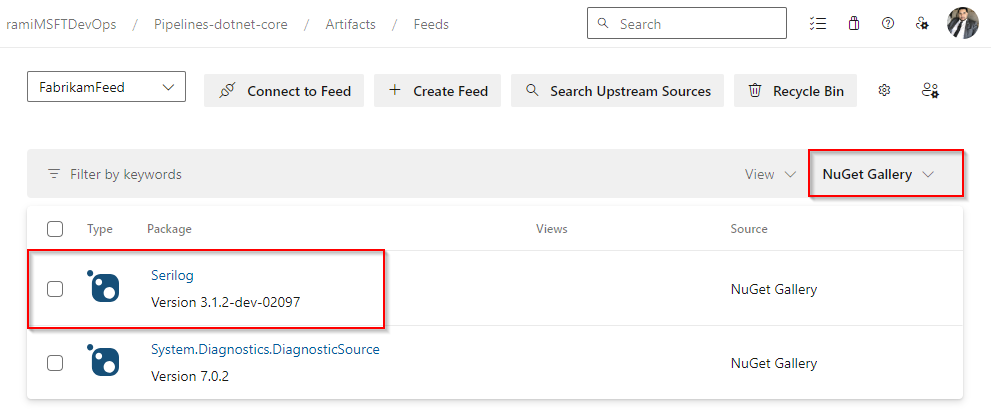Open the Recycle Bin
This screenshot has height=420, width=991.
(x=795, y=90)
